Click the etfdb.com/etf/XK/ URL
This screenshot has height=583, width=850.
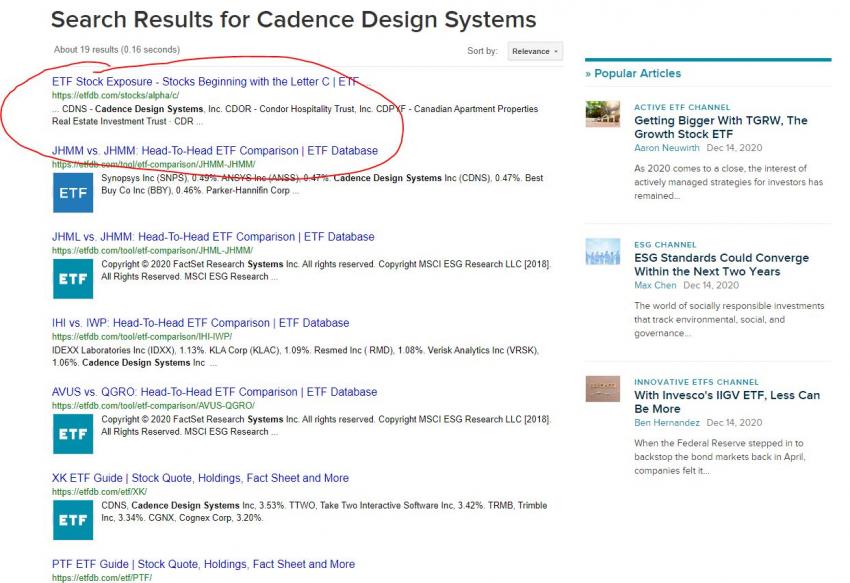point(100,492)
